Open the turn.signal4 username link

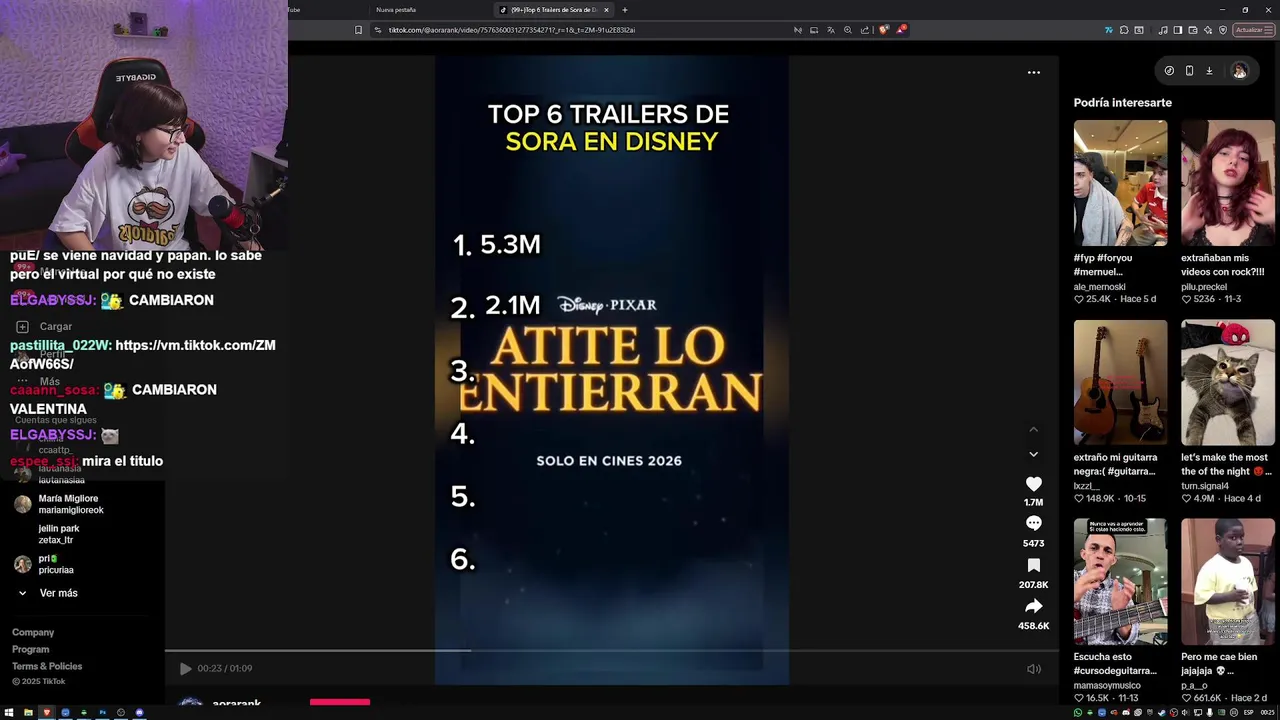click(1205, 486)
